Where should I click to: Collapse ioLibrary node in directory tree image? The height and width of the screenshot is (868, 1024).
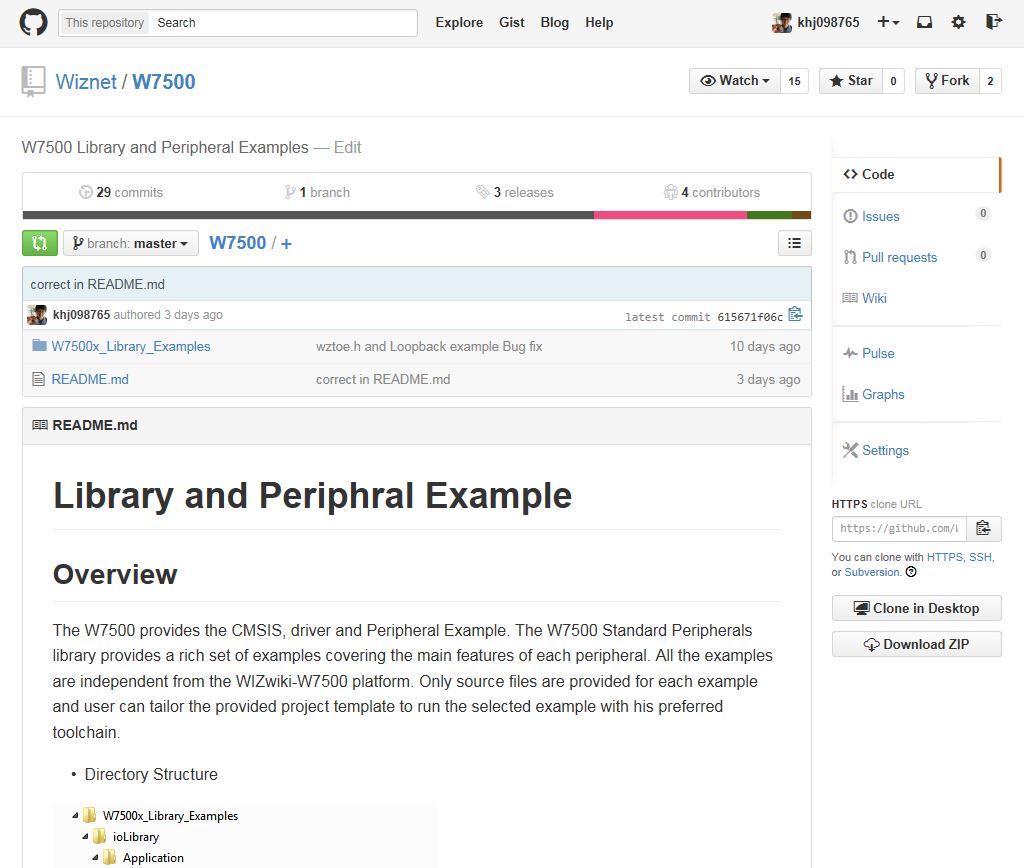pos(85,837)
